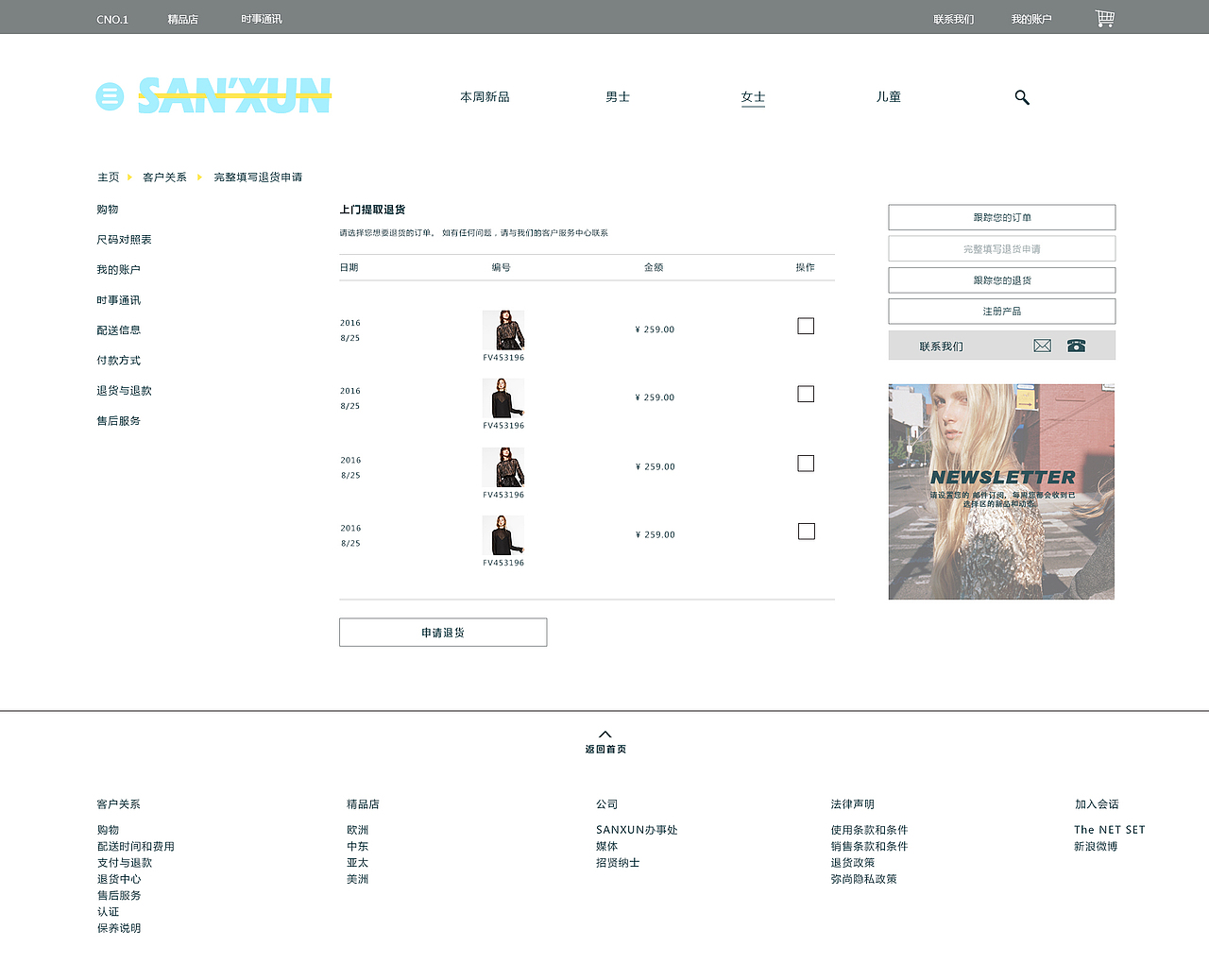Click 销售条款和条件 footer link
This screenshot has width=1209, height=980.
[x=869, y=847]
